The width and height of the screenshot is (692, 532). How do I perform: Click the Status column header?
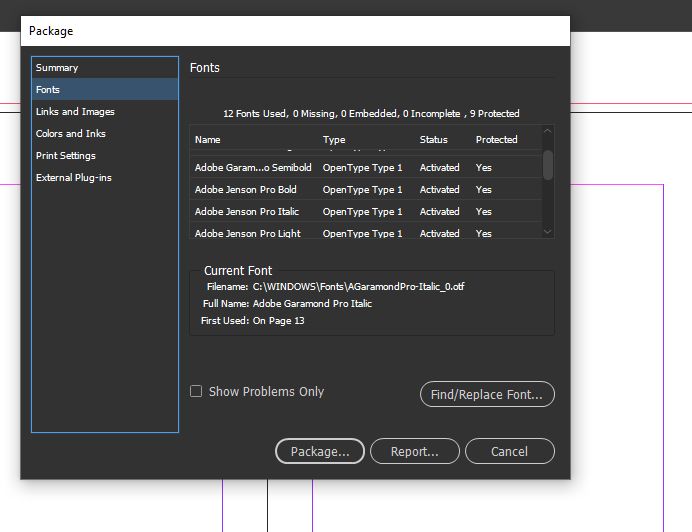coord(433,140)
